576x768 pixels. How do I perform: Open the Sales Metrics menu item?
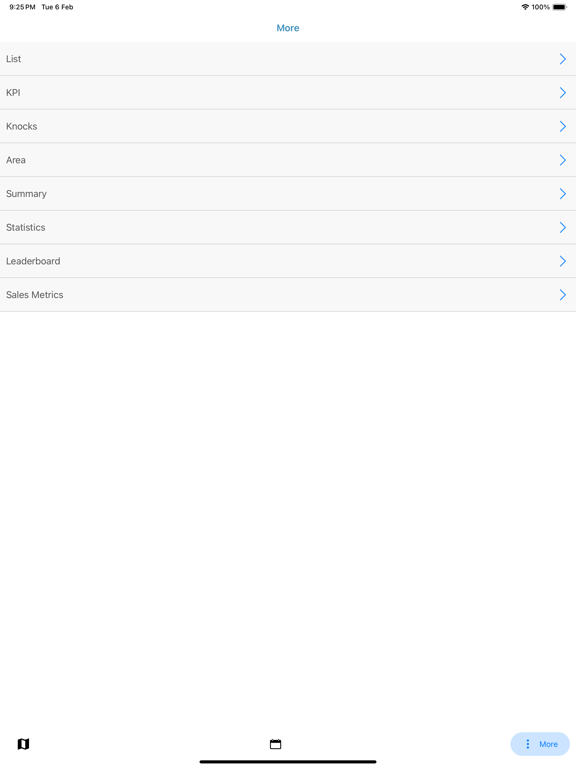tap(288, 295)
